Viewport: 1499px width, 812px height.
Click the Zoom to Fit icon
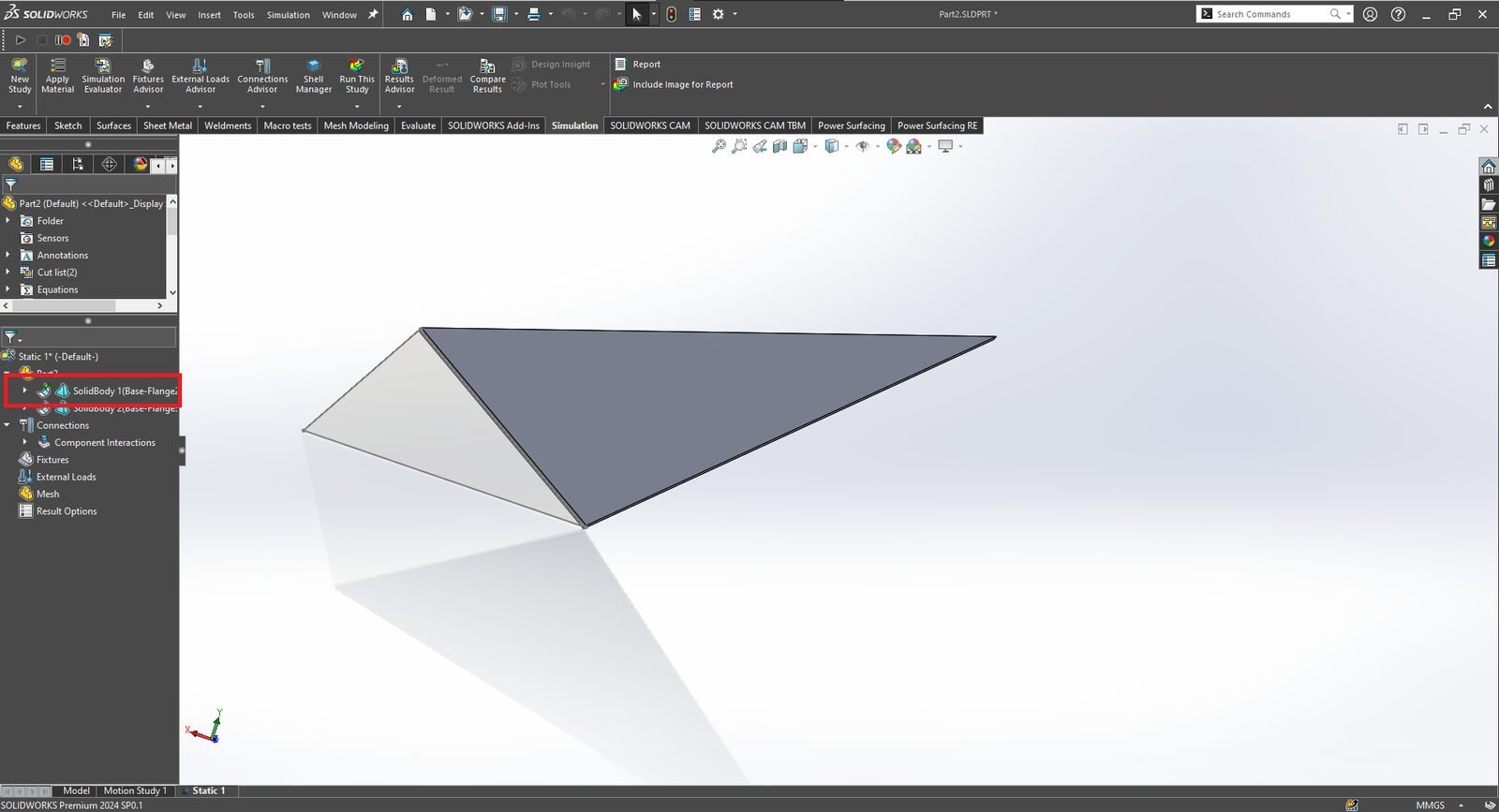pos(719,146)
